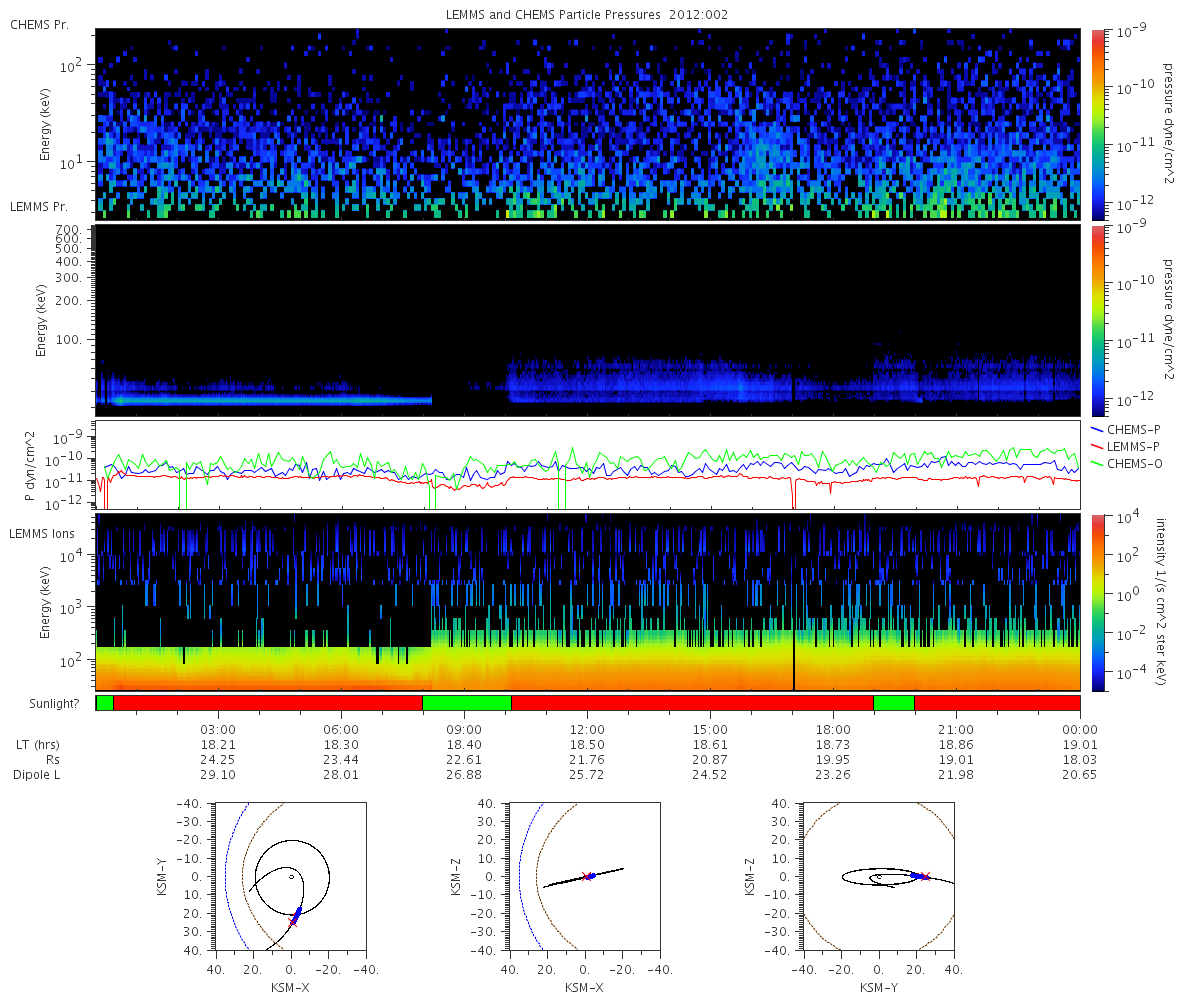Click the LEMMS-P legend entry
The width and height of the screenshot is (1200, 1000).
(1124, 445)
